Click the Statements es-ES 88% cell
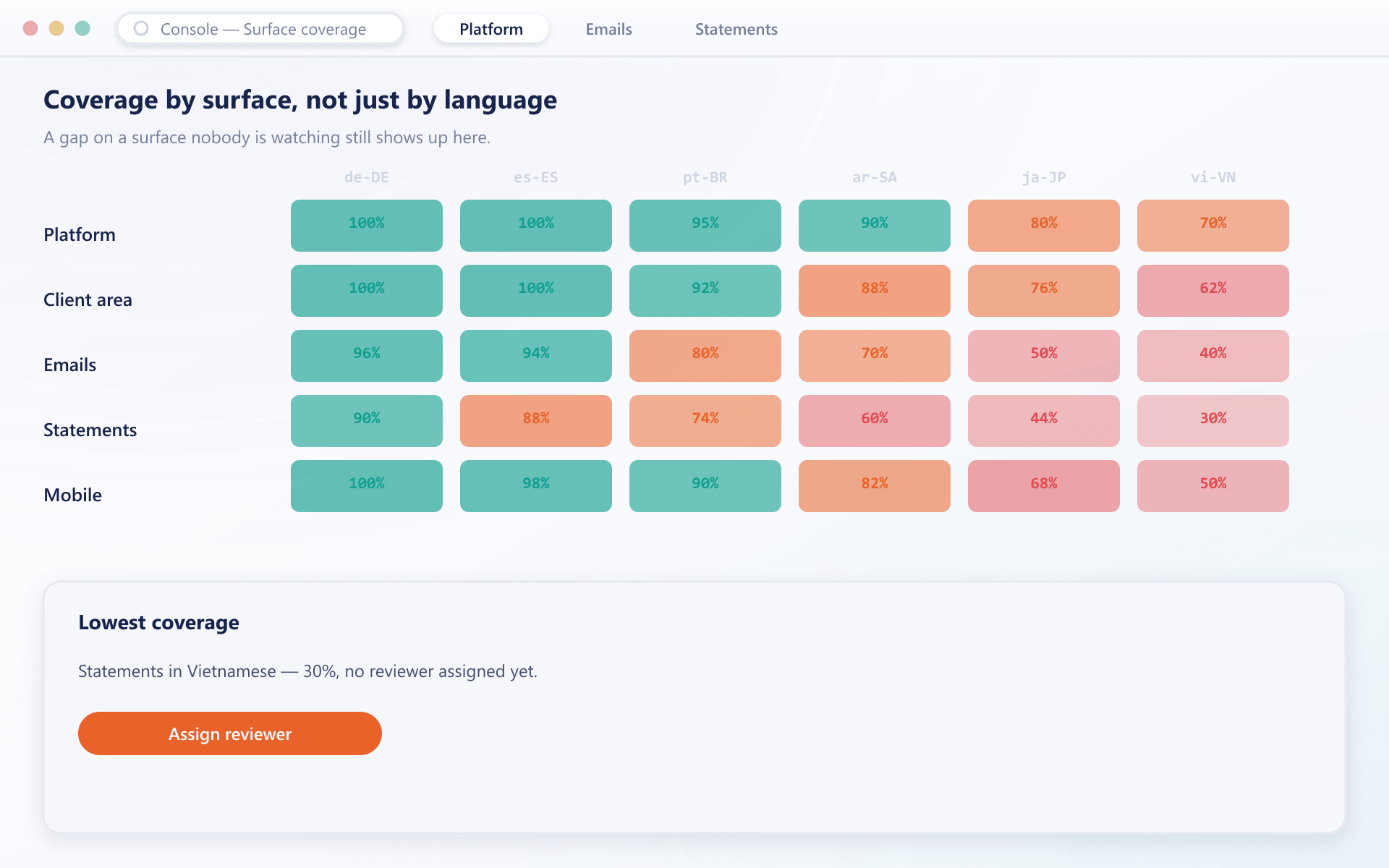The image size is (1389, 868). (x=536, y=421)
